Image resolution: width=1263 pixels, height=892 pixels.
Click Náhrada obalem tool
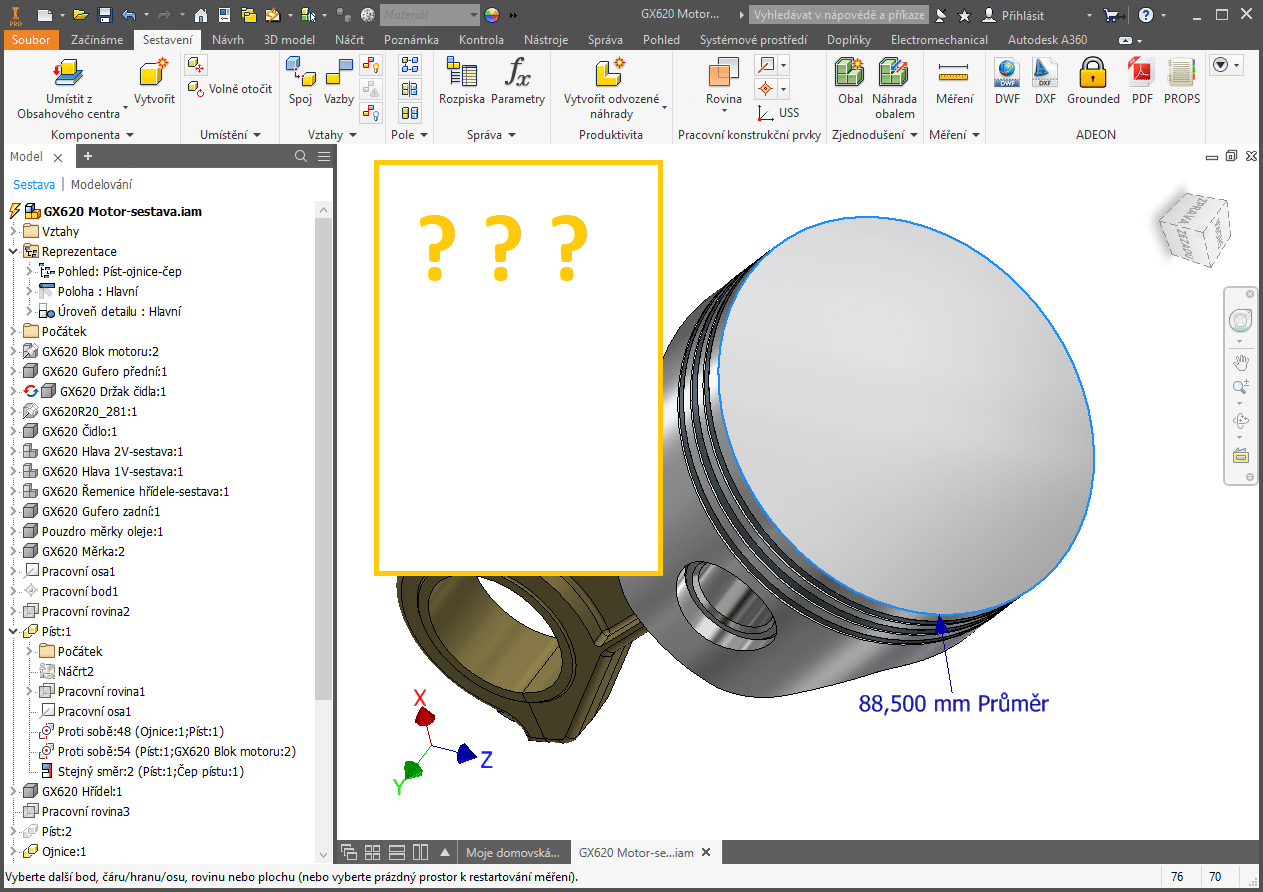[x=894, y=88]
